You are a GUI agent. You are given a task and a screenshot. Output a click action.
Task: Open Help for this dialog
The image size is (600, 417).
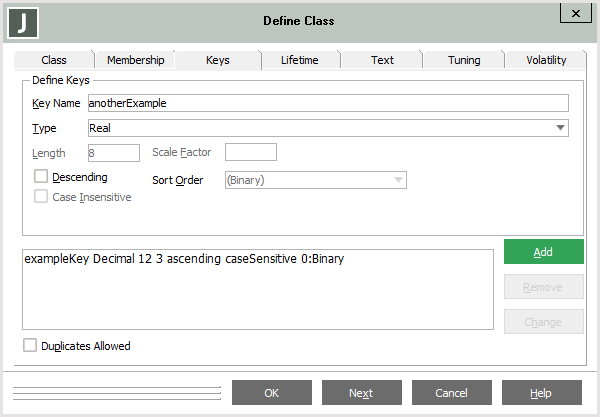point(541,393)
